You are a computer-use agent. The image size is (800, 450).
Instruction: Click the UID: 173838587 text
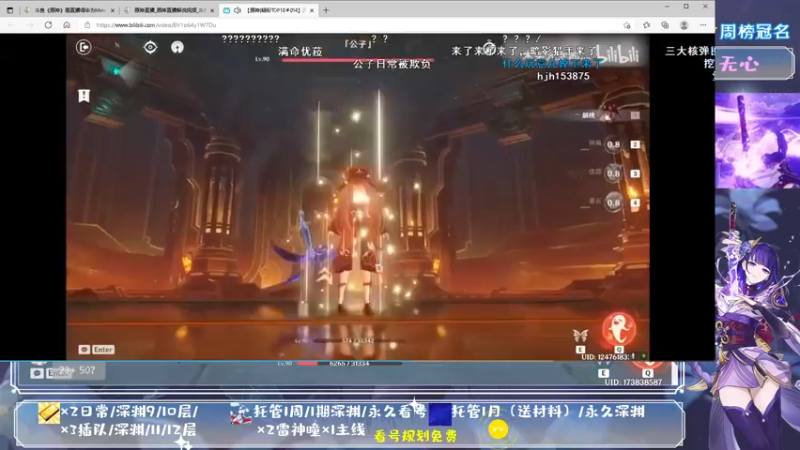(633, 382)
